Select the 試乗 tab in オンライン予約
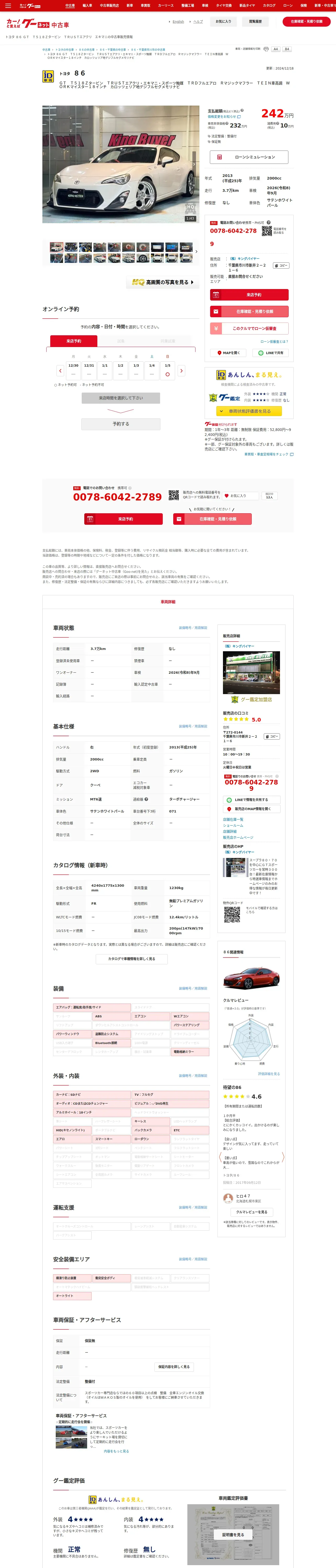The height and width of the screenshot is (1568, 336). [x=121, y=341]
